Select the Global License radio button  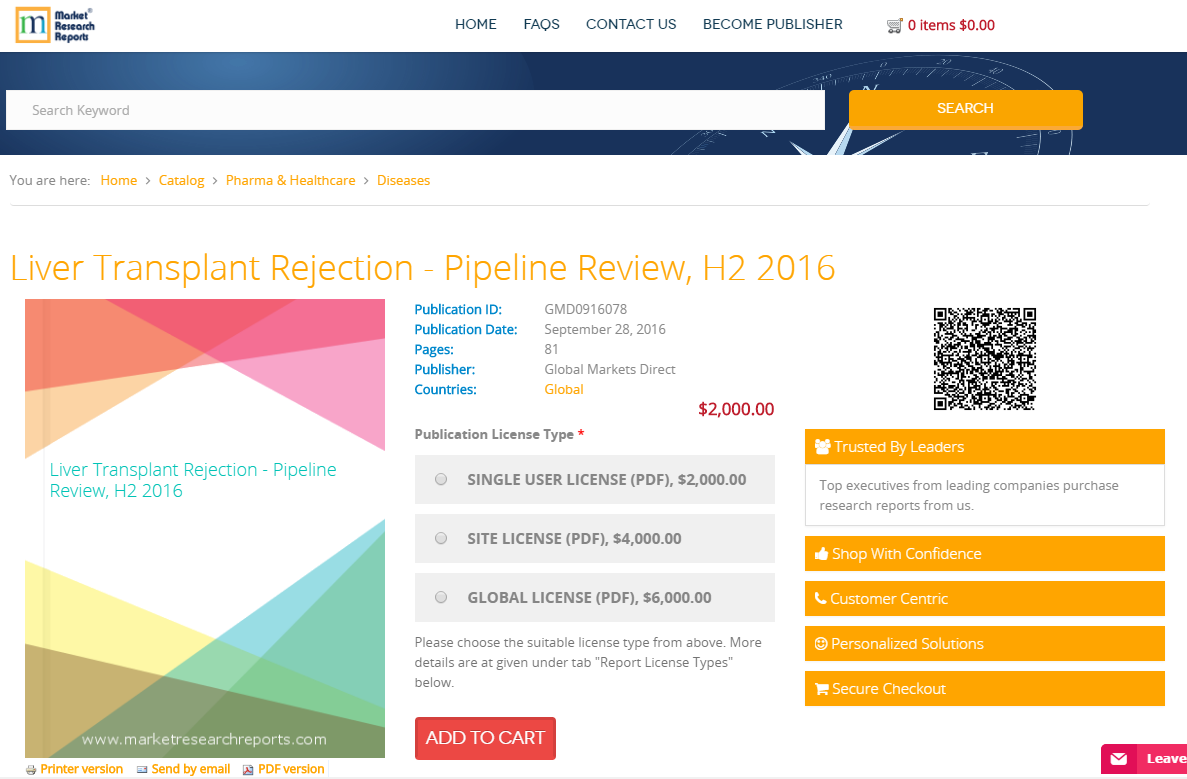click(440, 597)
